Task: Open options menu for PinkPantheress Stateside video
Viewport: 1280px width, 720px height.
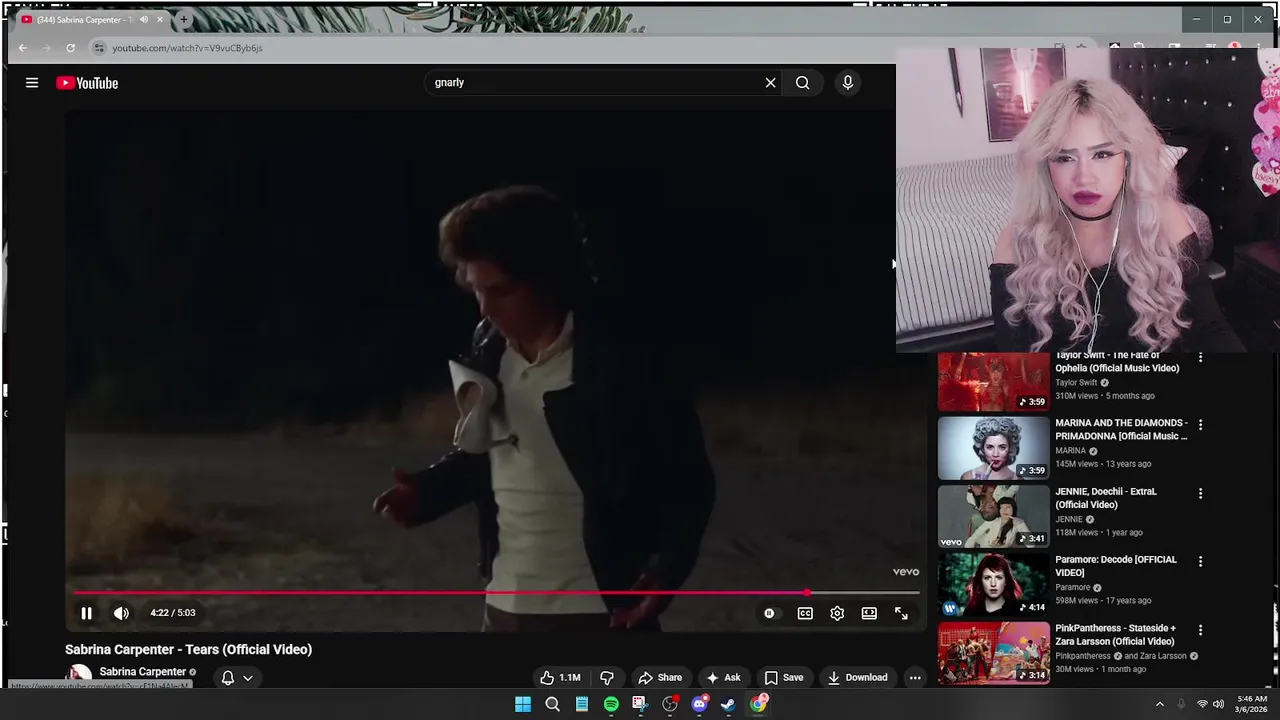Action: (x=1200, y=630)
